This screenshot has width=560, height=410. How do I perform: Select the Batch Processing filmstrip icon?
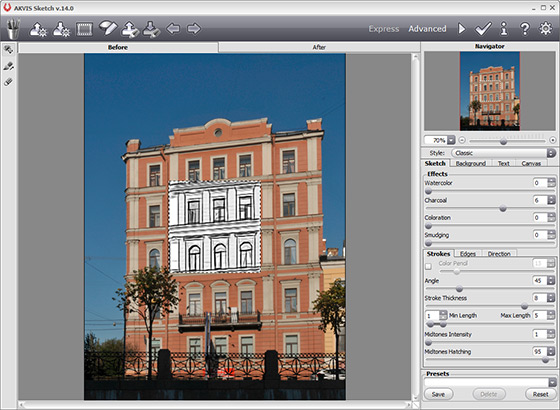coord(84,29)
